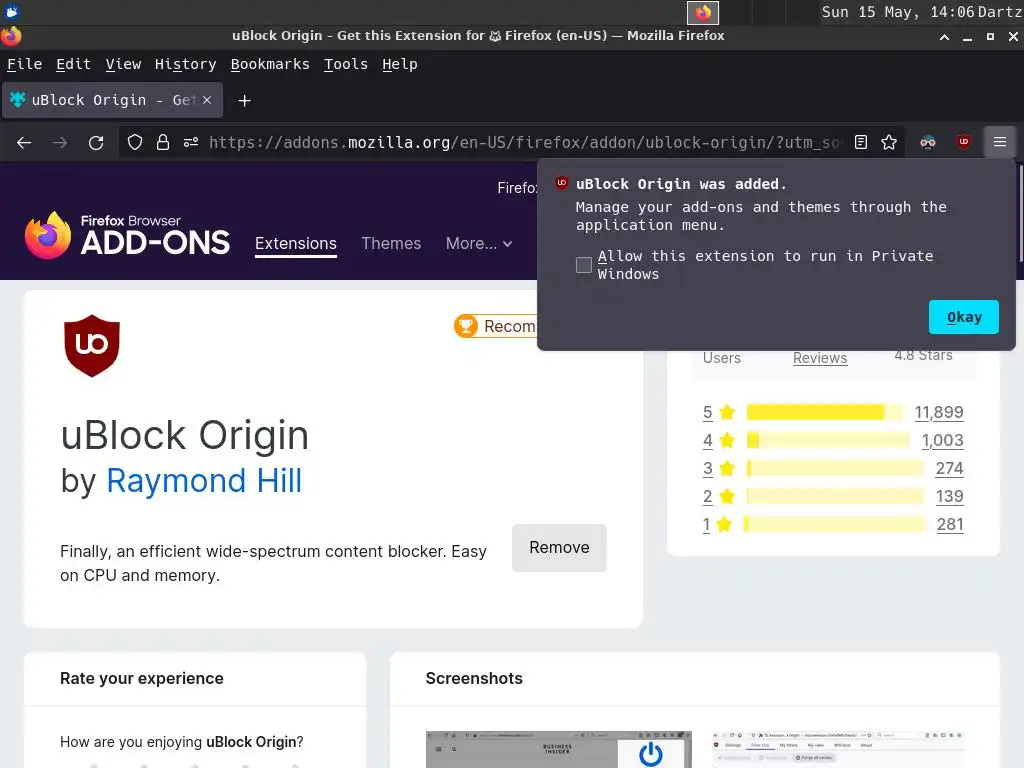
Task: Open the 281 one-star reviews count
Action: pos(950,524)
